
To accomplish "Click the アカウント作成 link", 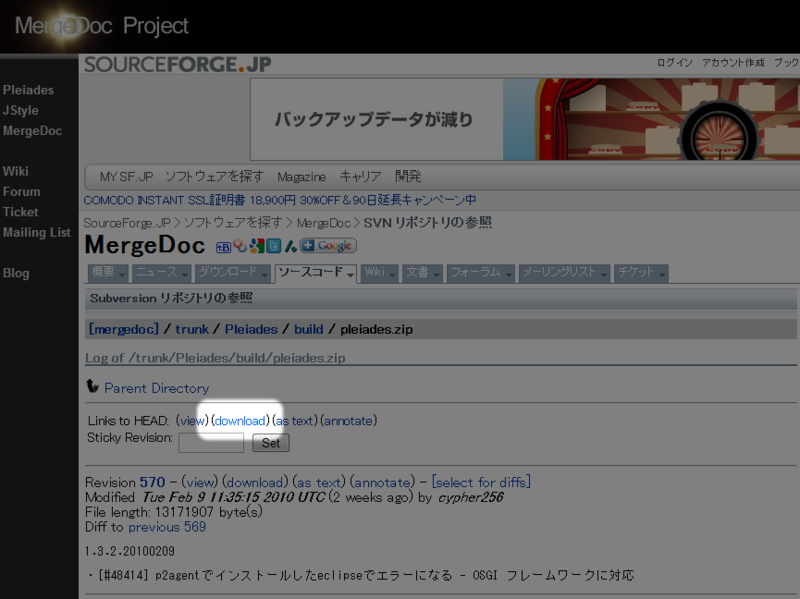I will (x=733, y=63).
